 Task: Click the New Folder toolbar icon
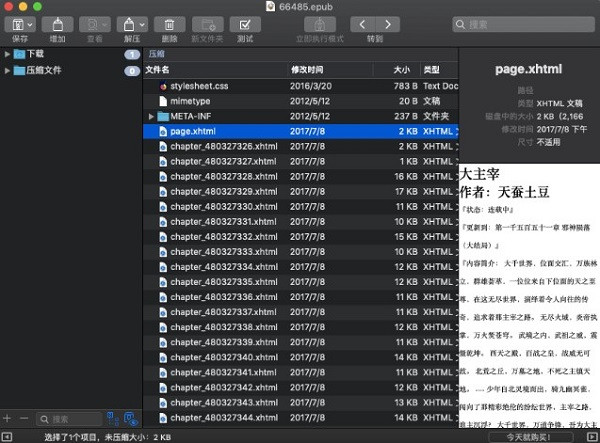tap(207, 25)
